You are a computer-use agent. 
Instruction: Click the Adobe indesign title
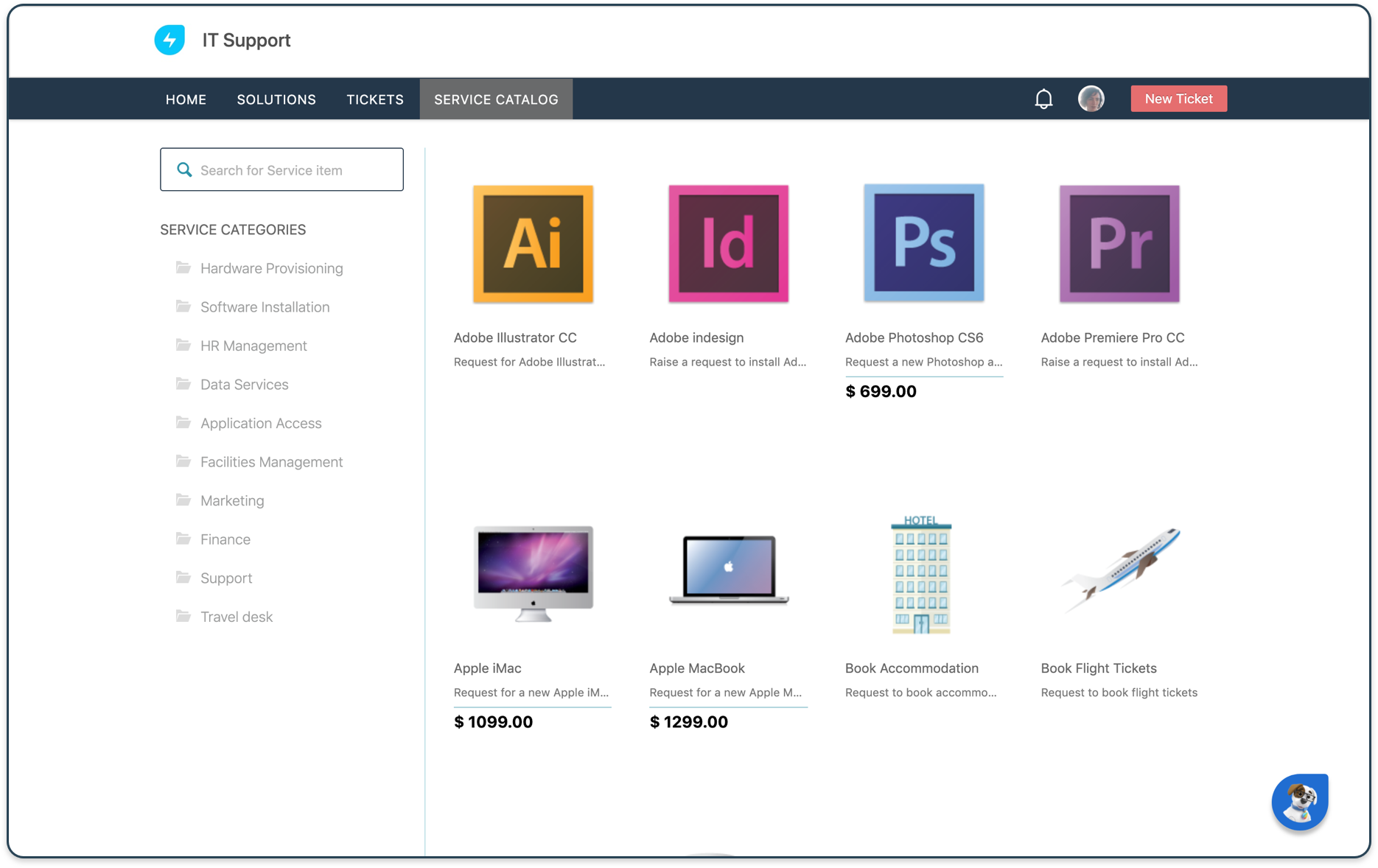click(696, 337)
